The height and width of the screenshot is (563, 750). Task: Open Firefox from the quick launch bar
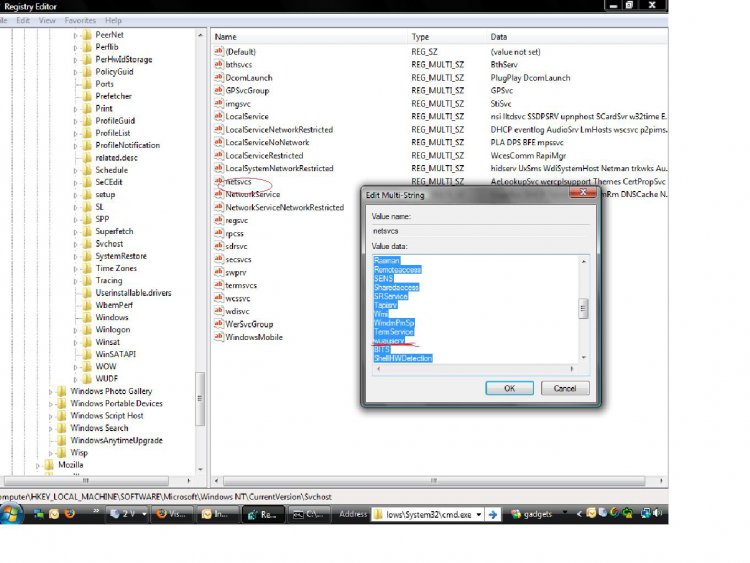(70, 514)
